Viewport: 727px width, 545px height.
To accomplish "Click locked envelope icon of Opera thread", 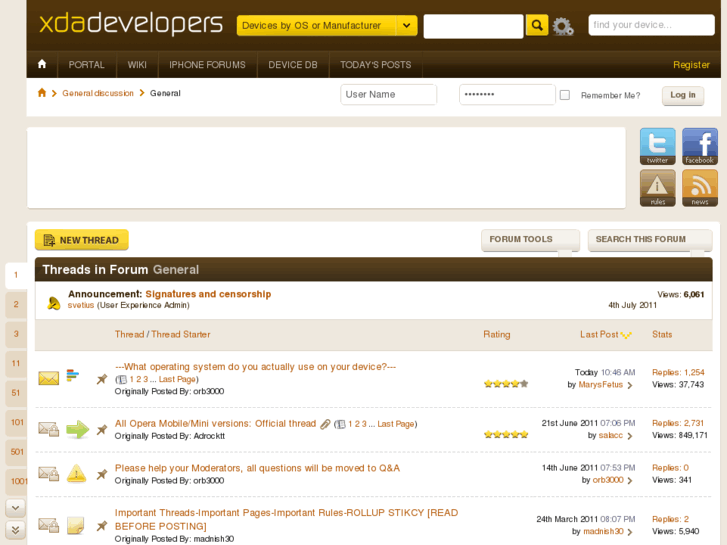I will 49,429.
